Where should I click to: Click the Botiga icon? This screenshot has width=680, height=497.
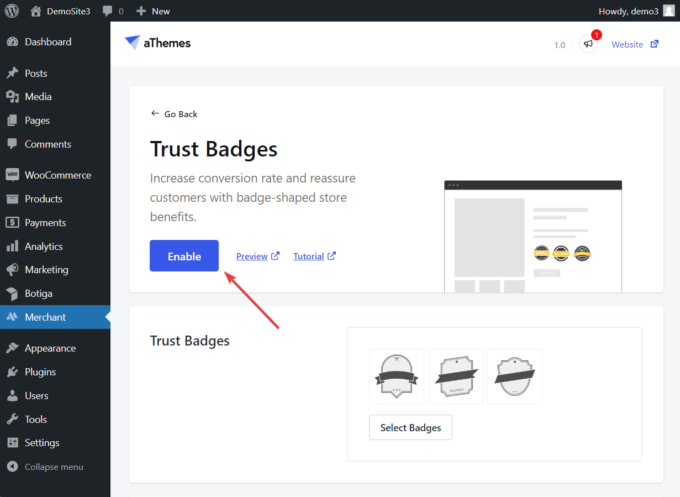click(x=12, y=294)
